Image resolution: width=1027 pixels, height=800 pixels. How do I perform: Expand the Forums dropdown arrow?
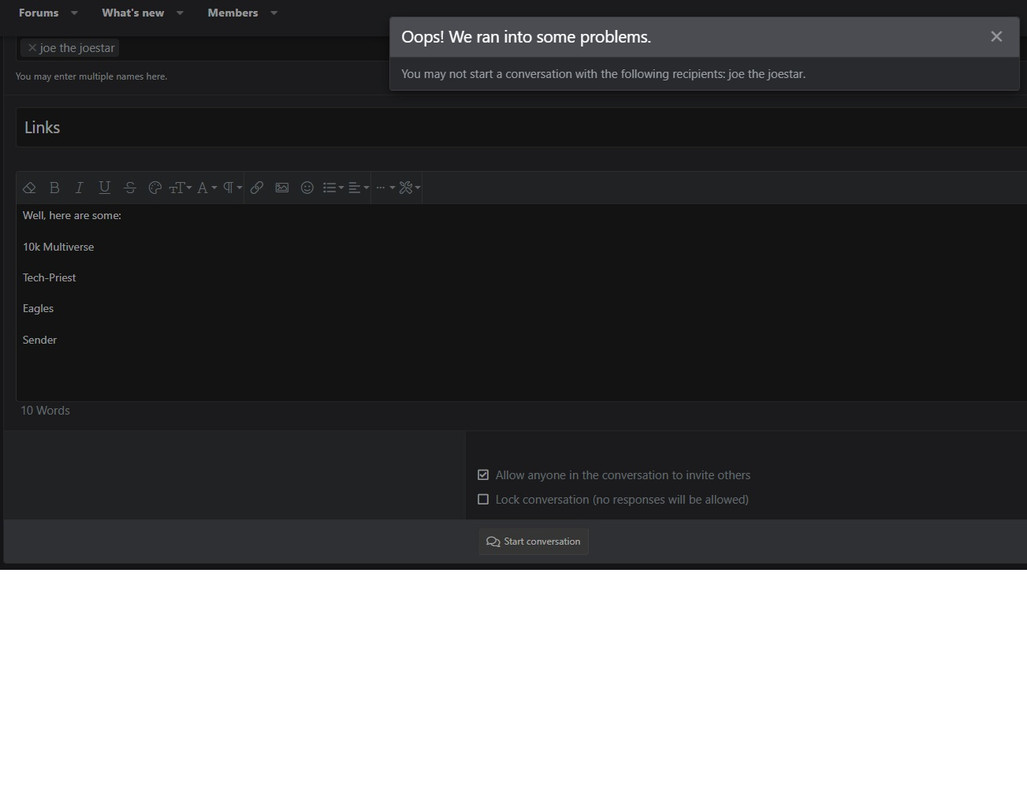(x=74, y=12)
